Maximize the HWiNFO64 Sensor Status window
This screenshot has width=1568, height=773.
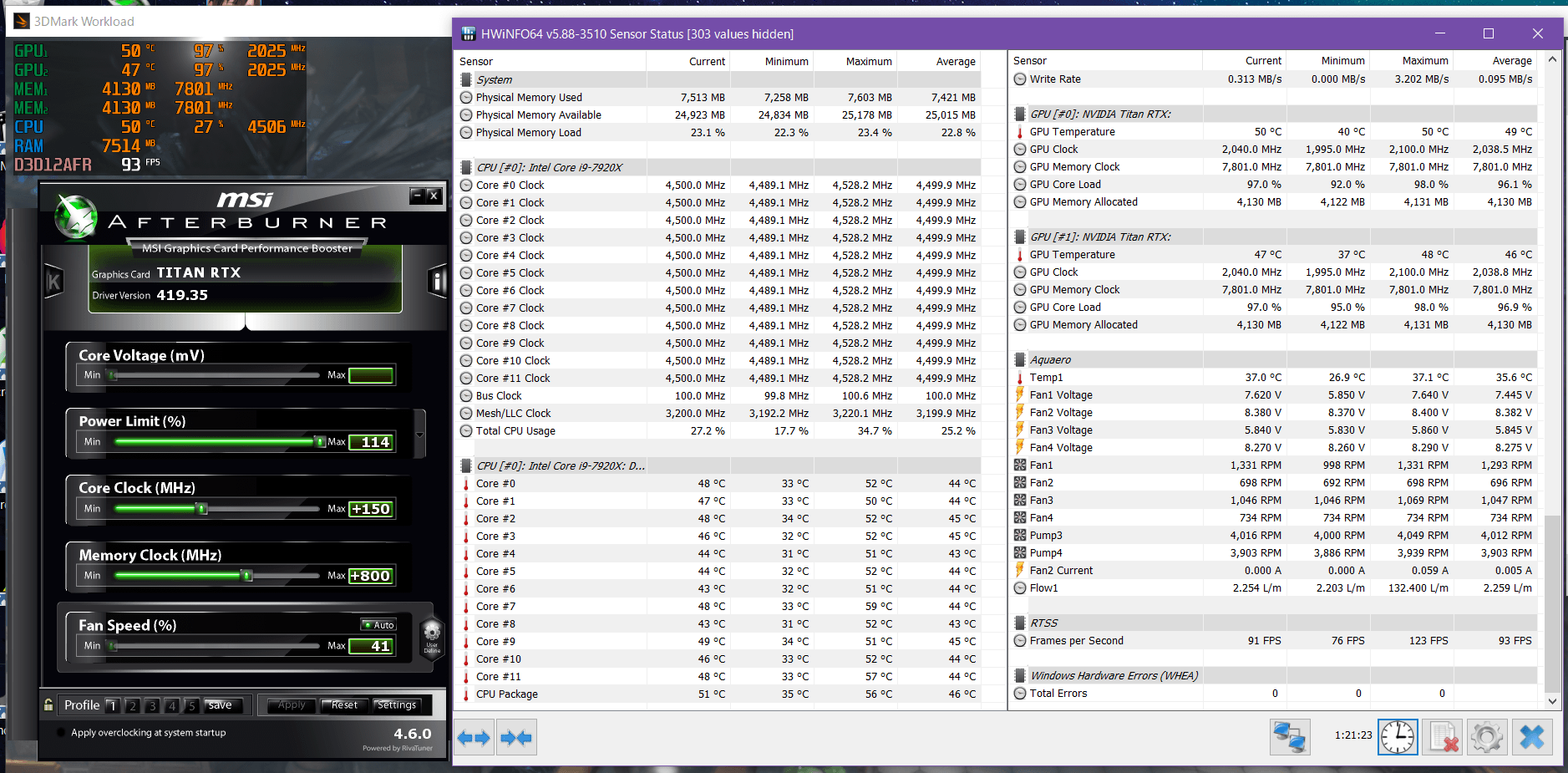point(1489,33)
